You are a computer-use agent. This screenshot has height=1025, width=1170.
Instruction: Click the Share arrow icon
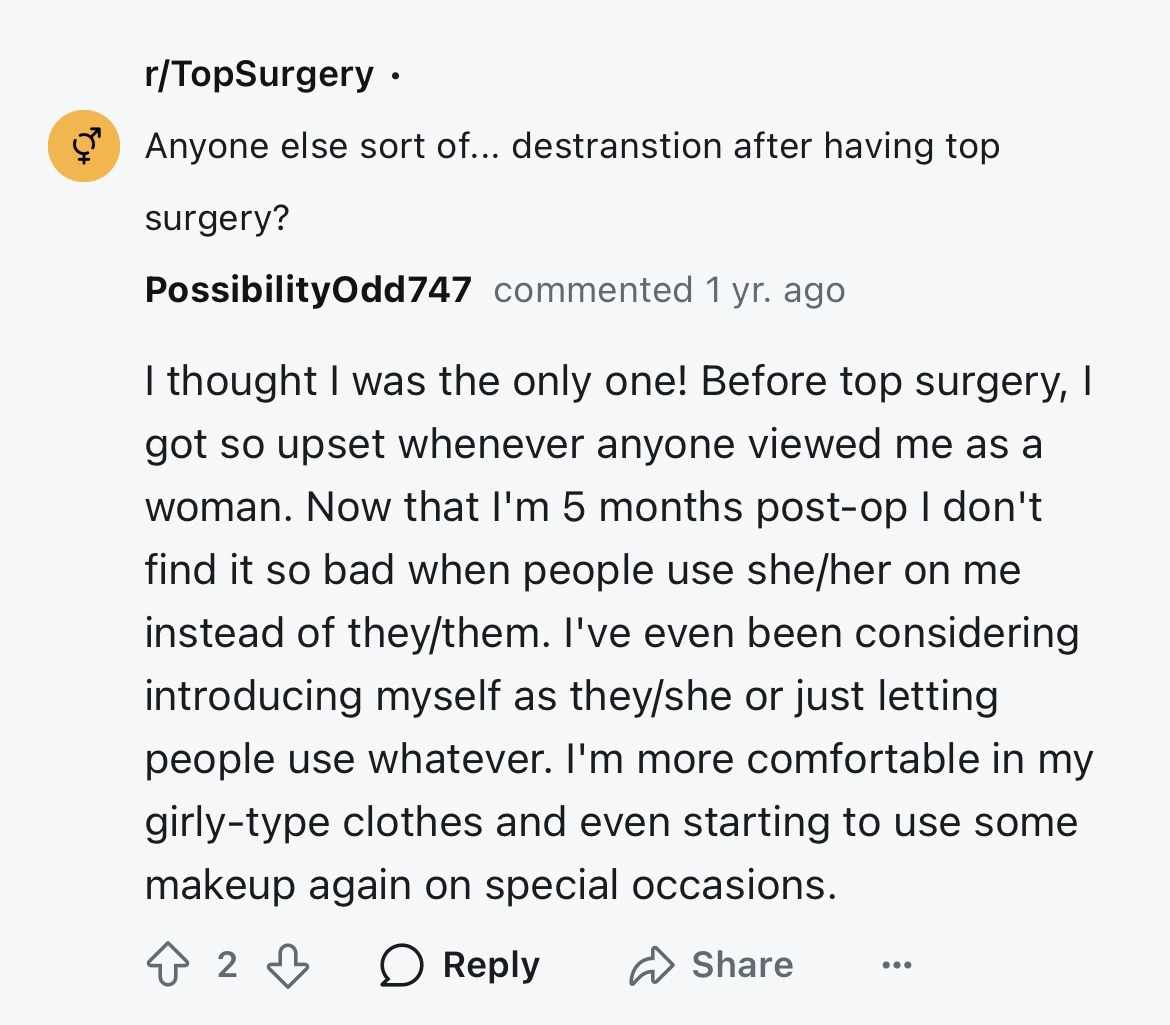pos(652,965)
